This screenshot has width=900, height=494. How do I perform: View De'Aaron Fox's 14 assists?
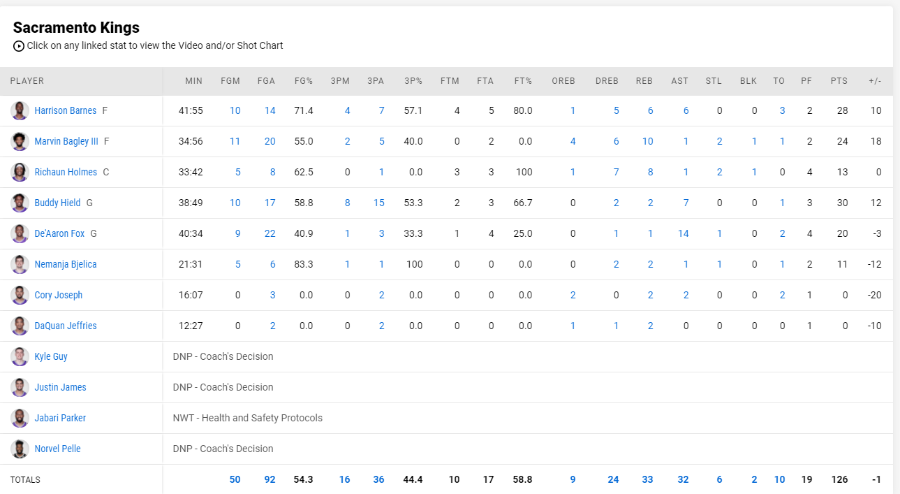coord(683,234)
